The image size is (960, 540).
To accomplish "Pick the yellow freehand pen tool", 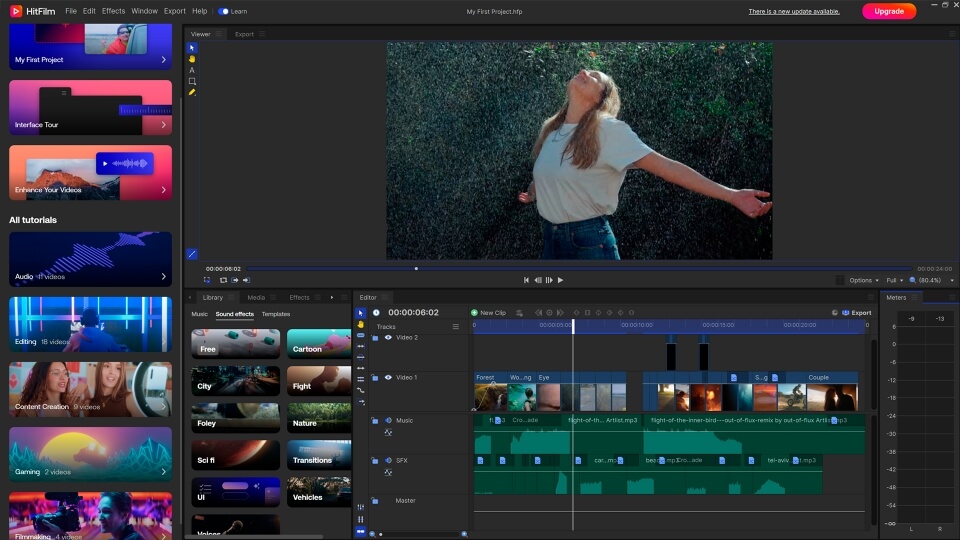I will pyautogui.click(x=192, y=92).
